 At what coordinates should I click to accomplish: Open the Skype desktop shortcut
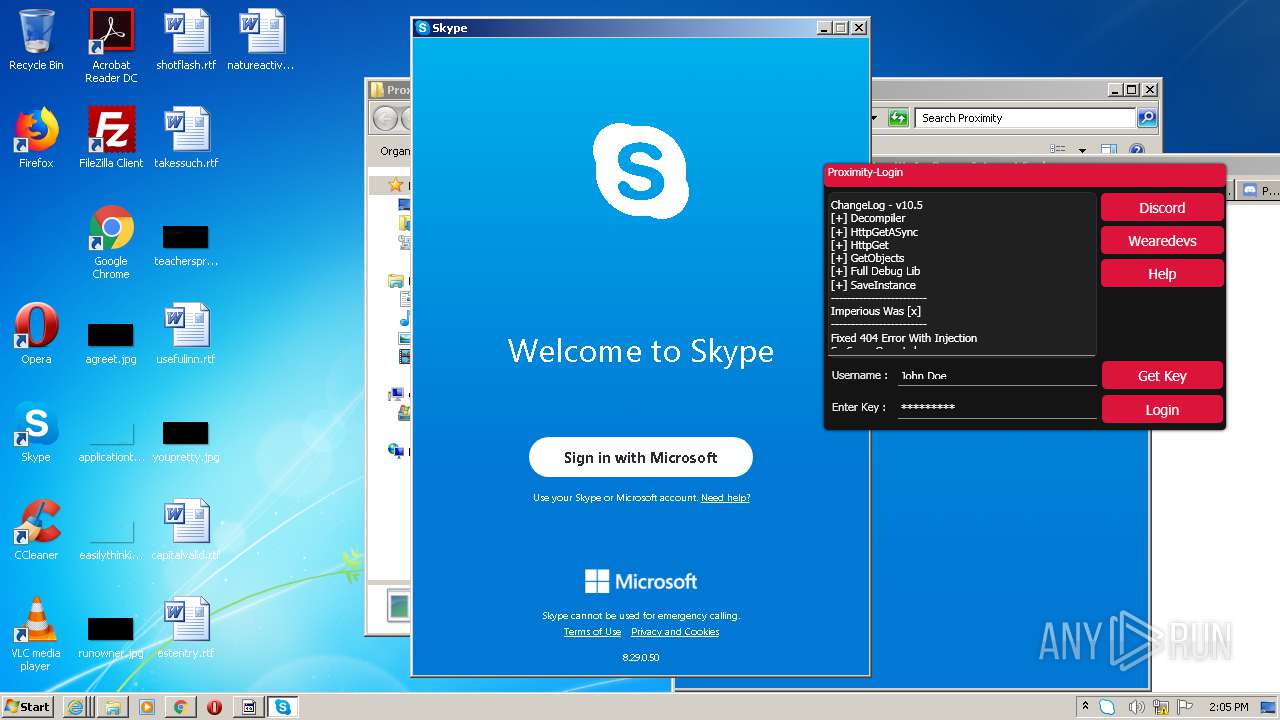(x=36, y=432)
